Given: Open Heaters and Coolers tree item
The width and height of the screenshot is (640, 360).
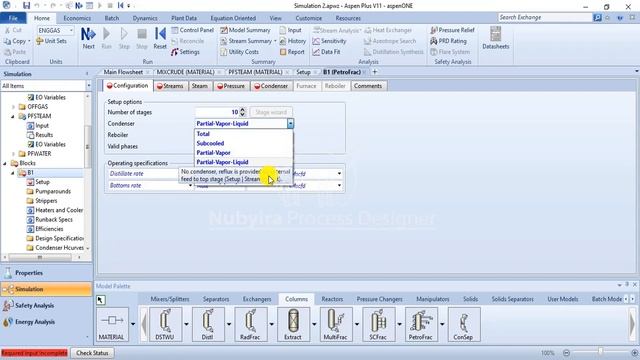Looking at the screenshot, I should click(59, 210).
